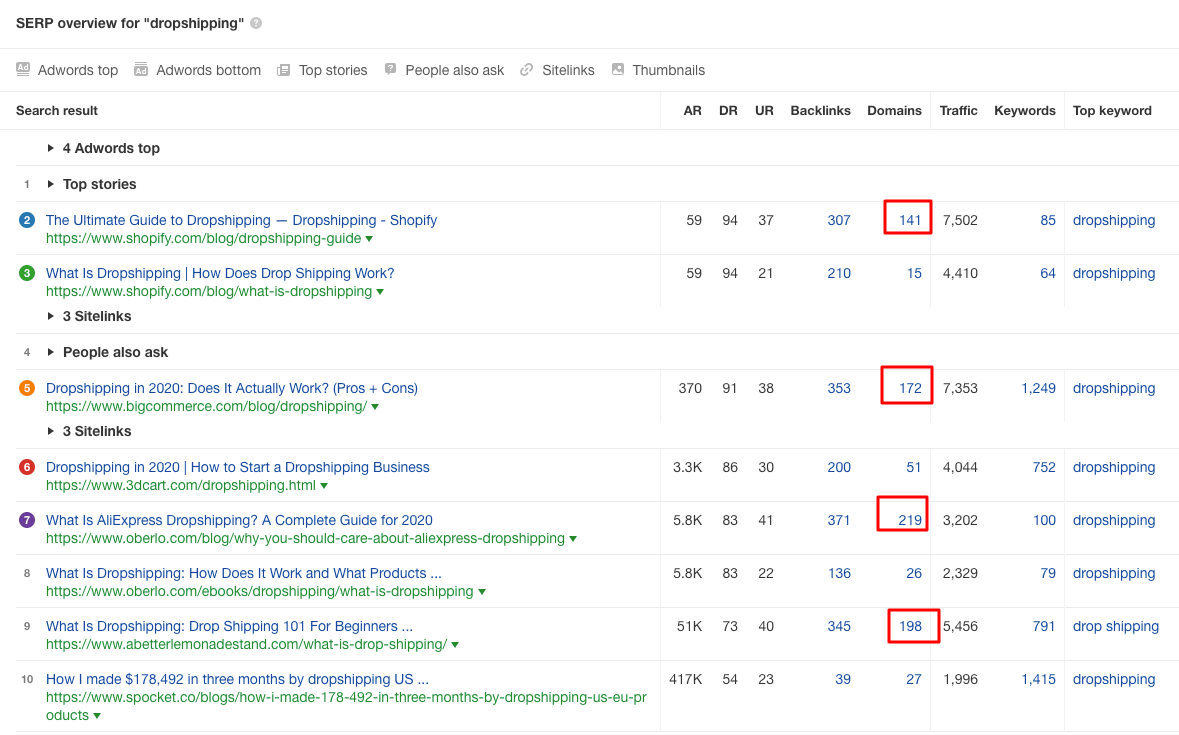Click Top keyword column header

click(1111, 110)
